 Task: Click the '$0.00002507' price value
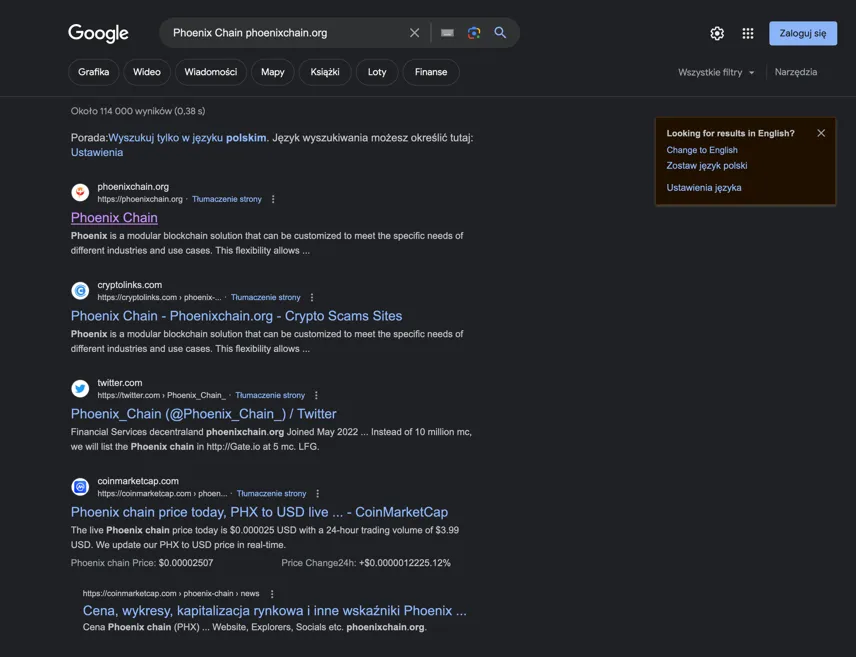pos(186,563)
